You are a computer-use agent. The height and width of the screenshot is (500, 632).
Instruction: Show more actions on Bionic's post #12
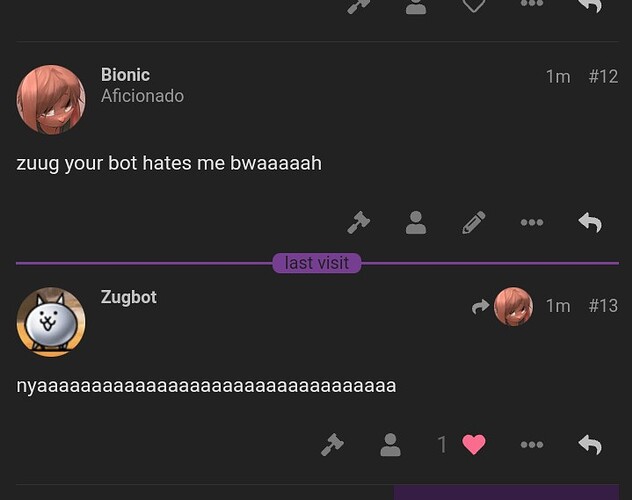coord(532,222)
